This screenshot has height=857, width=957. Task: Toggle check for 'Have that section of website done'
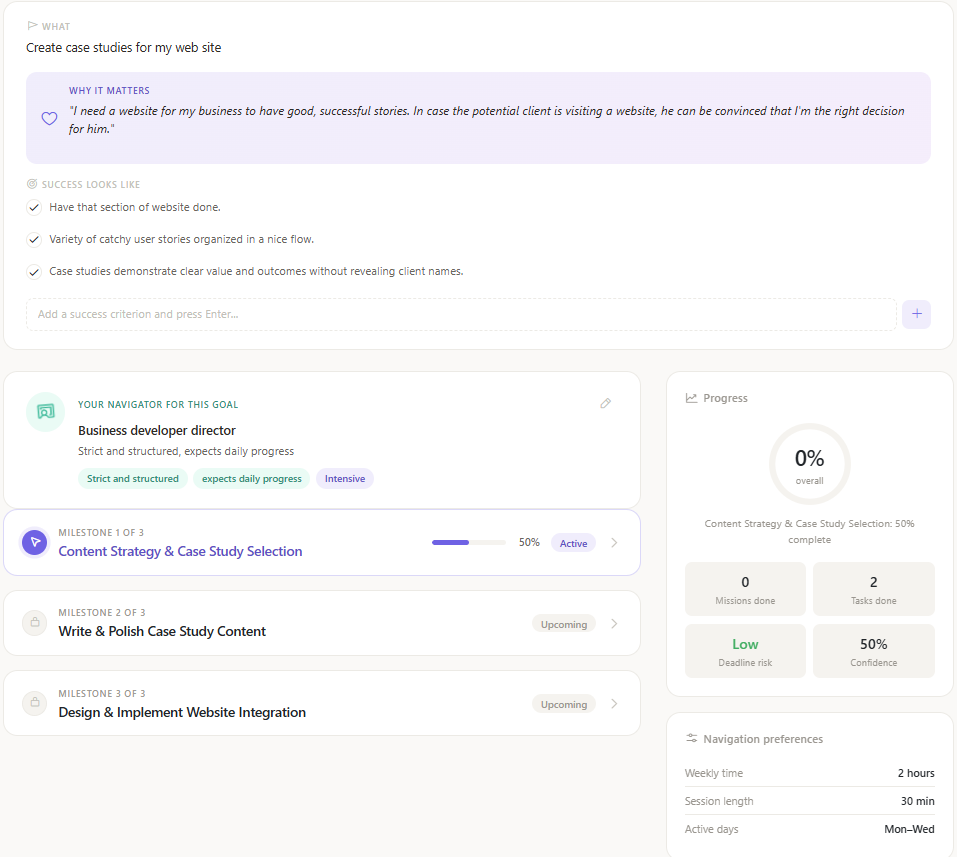click(x=34, y=208)
